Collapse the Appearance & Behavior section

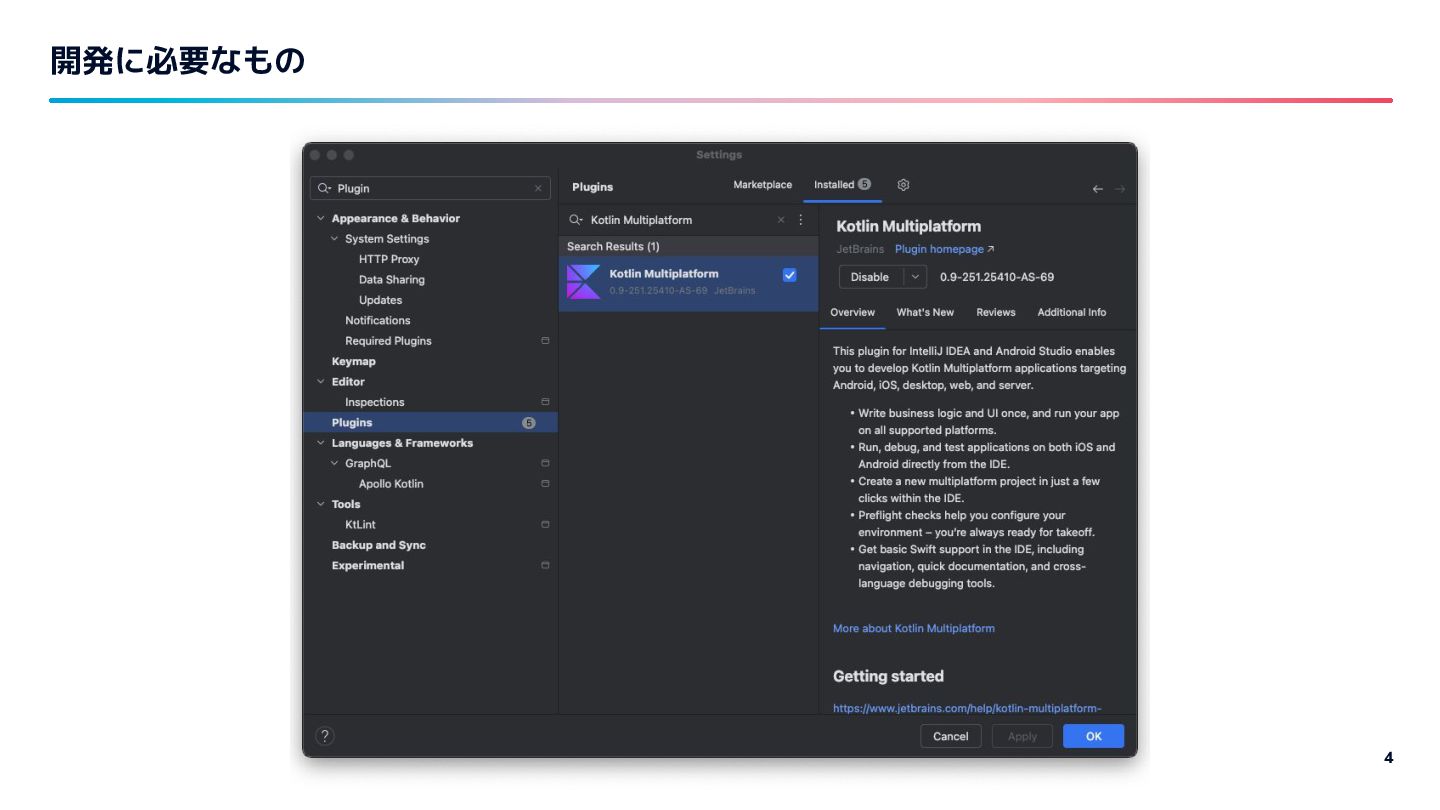(321, 218)
